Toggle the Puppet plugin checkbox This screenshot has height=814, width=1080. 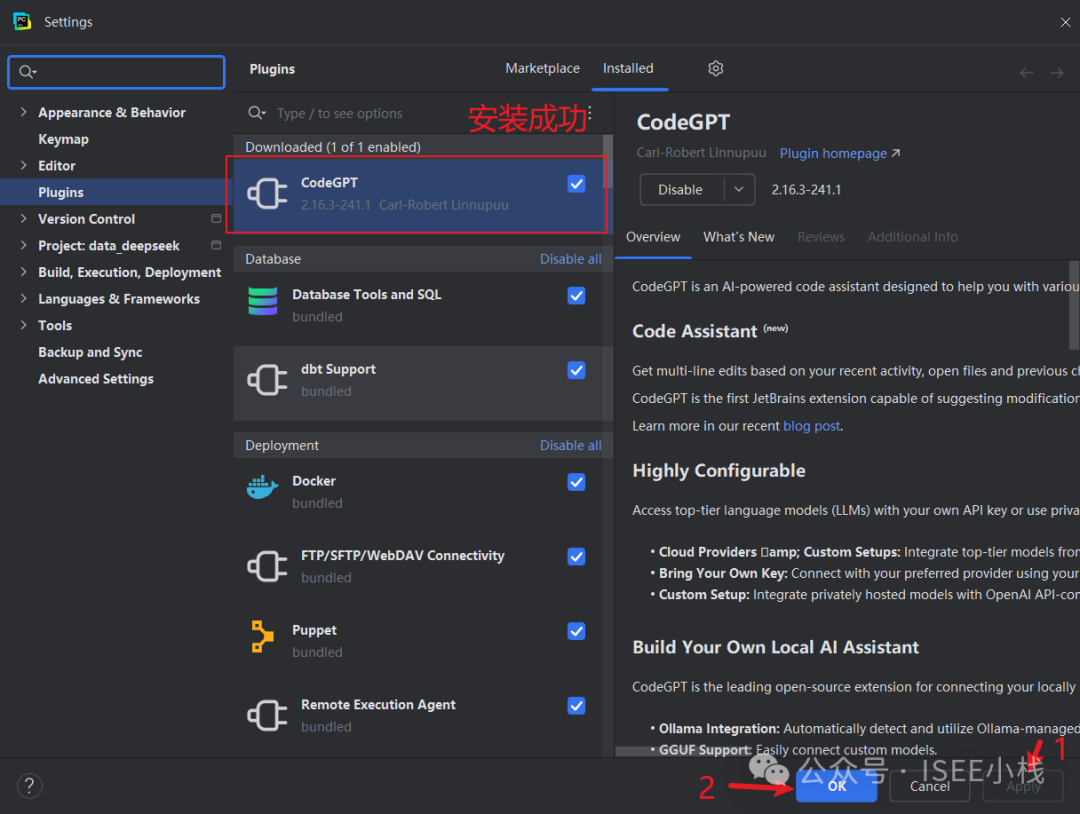pyautogui.click(x=577, y=631)
